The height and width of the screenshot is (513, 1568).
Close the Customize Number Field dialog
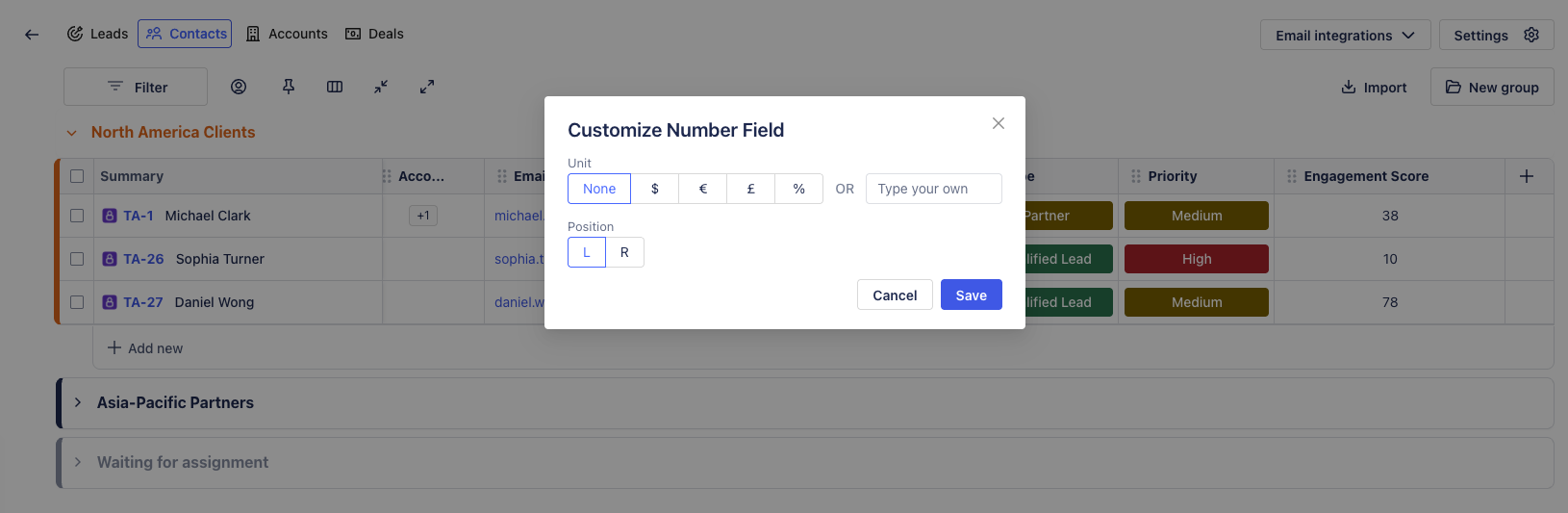(999, 123)
